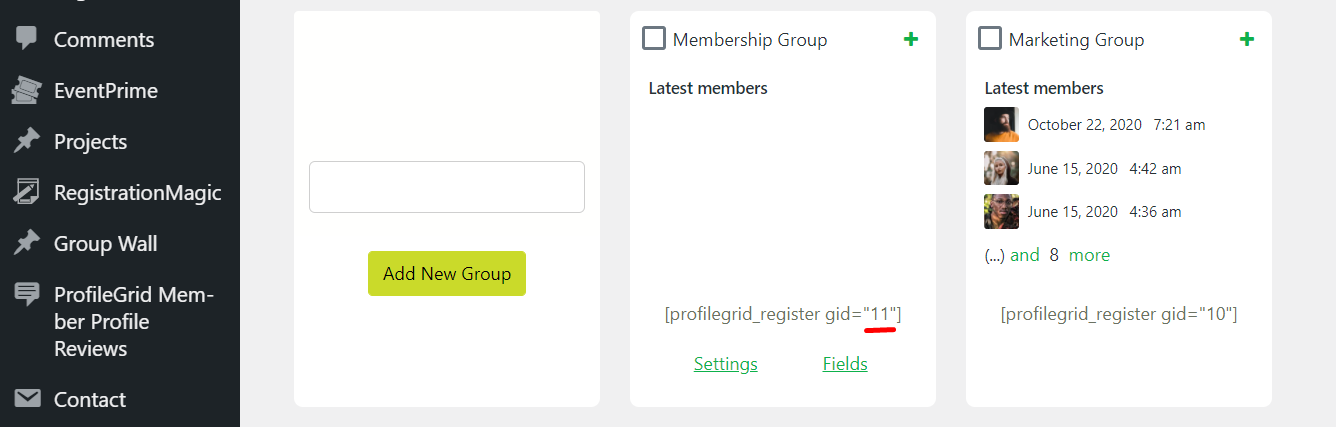
Task: Check the Marketing Group checkbox
Action: (990, 38)
